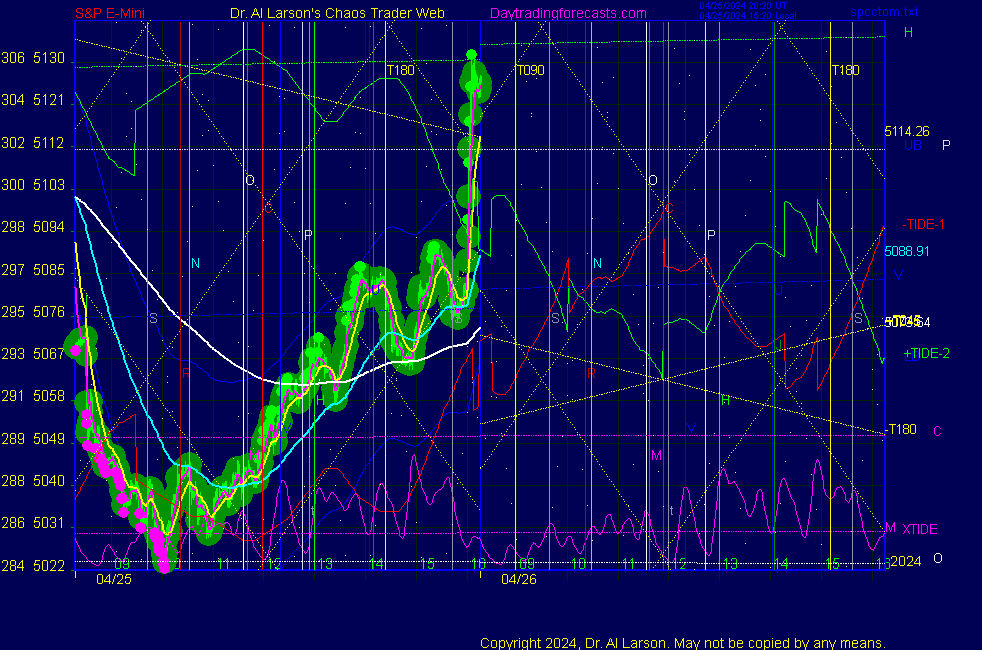Click the 10 hour label in the 04/26 session

[579, 564]
